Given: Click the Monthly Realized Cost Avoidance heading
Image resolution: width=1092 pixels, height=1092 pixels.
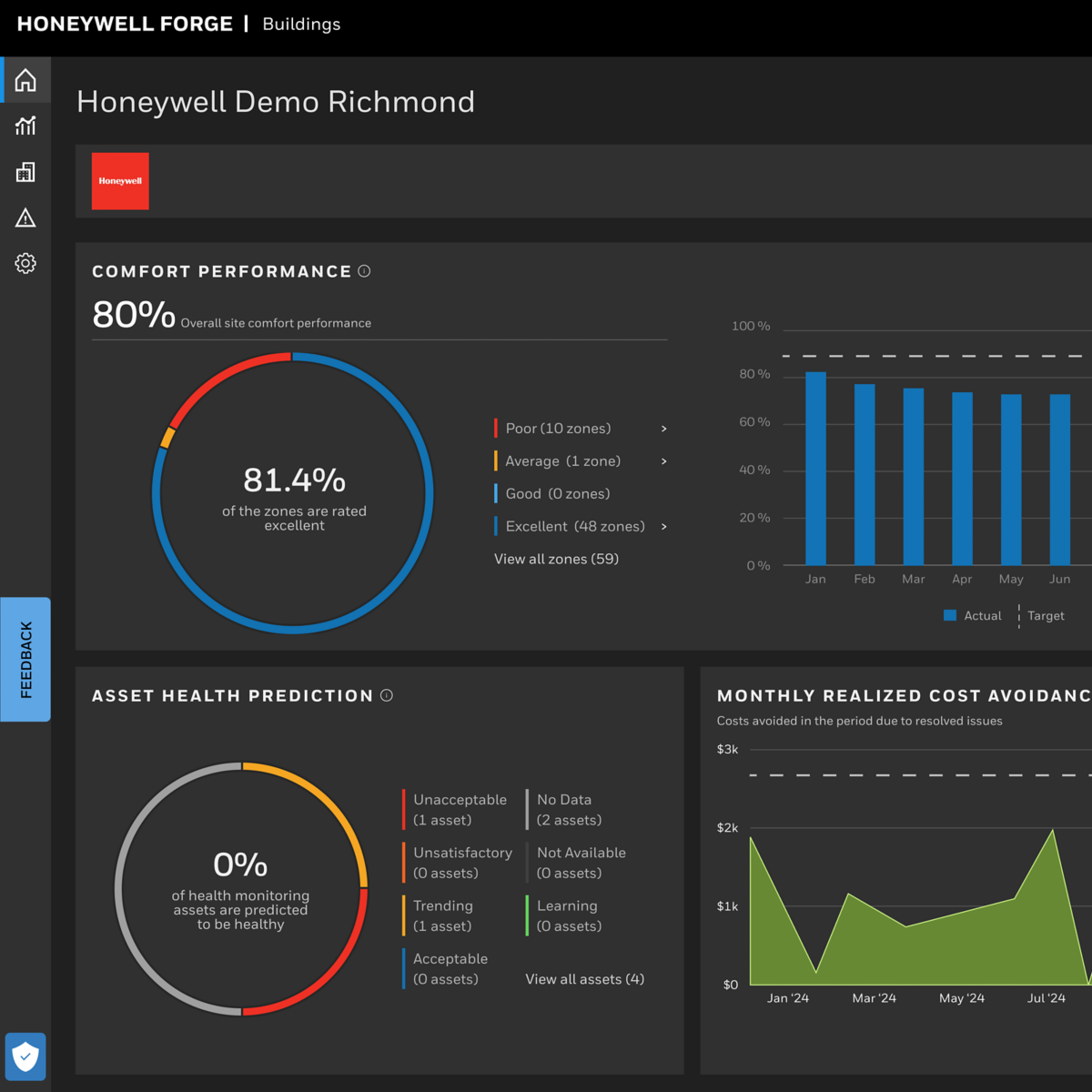Looking at the screenshot, I should (x=904, y=696).
